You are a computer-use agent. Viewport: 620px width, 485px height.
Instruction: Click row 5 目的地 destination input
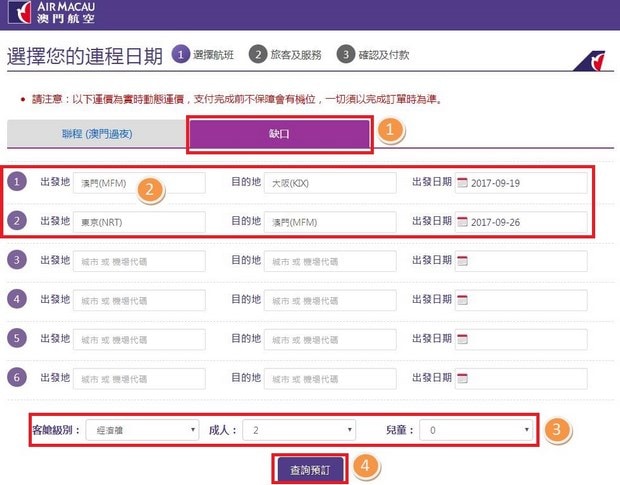pyautogui.click(x=330, y=339)
